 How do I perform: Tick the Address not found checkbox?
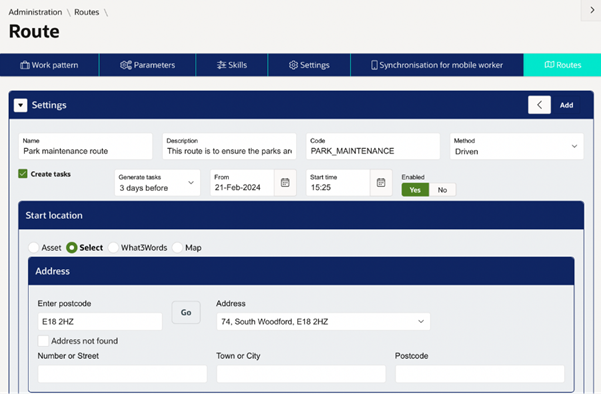[x=43, y=340]
